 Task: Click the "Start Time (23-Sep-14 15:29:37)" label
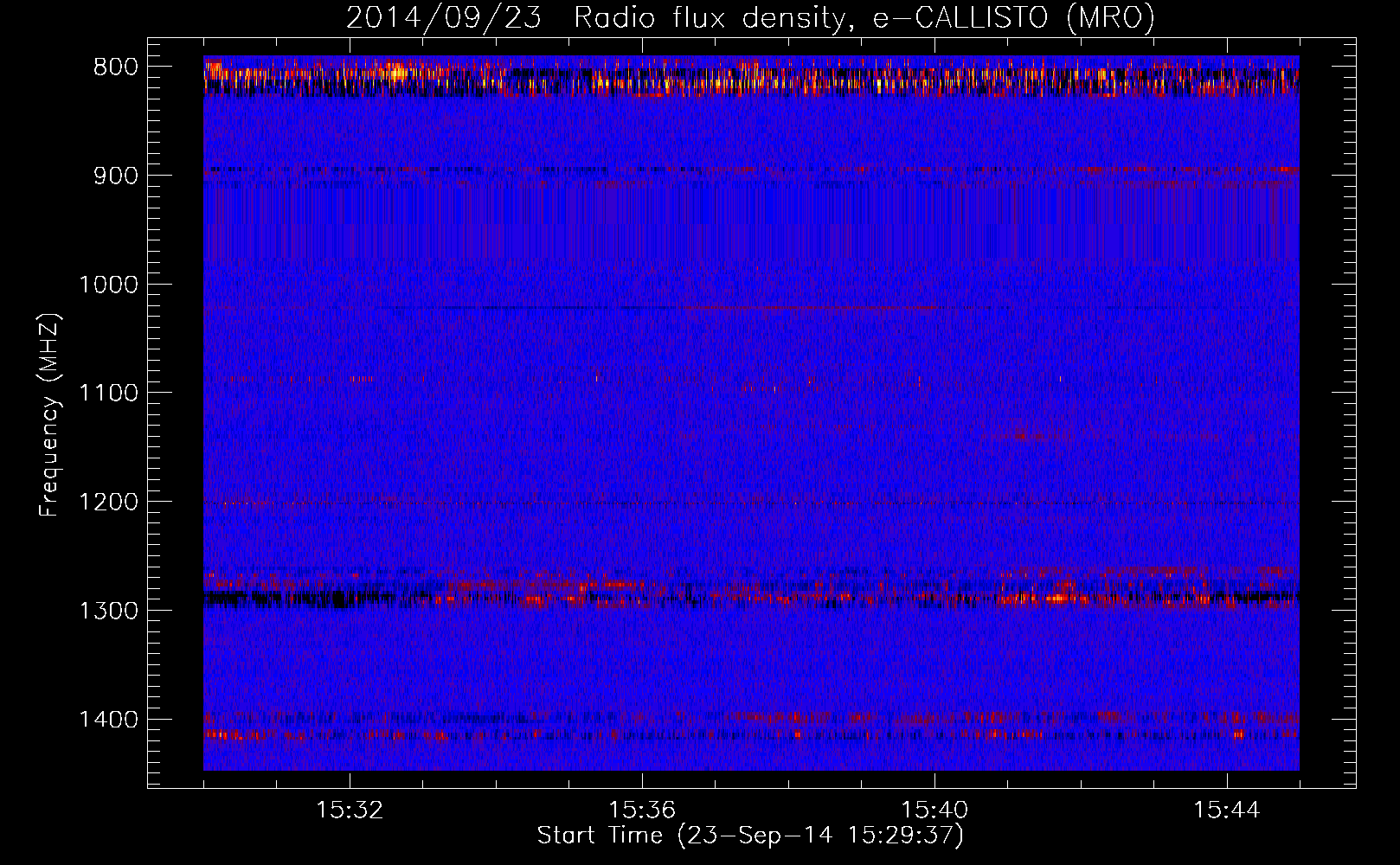point(750,836)
